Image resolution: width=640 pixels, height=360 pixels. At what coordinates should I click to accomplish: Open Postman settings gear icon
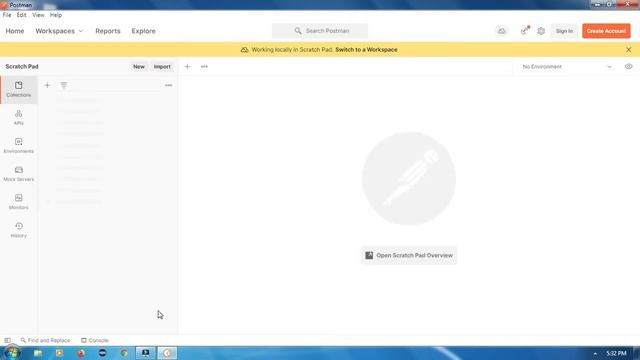(x=541, y=31)
